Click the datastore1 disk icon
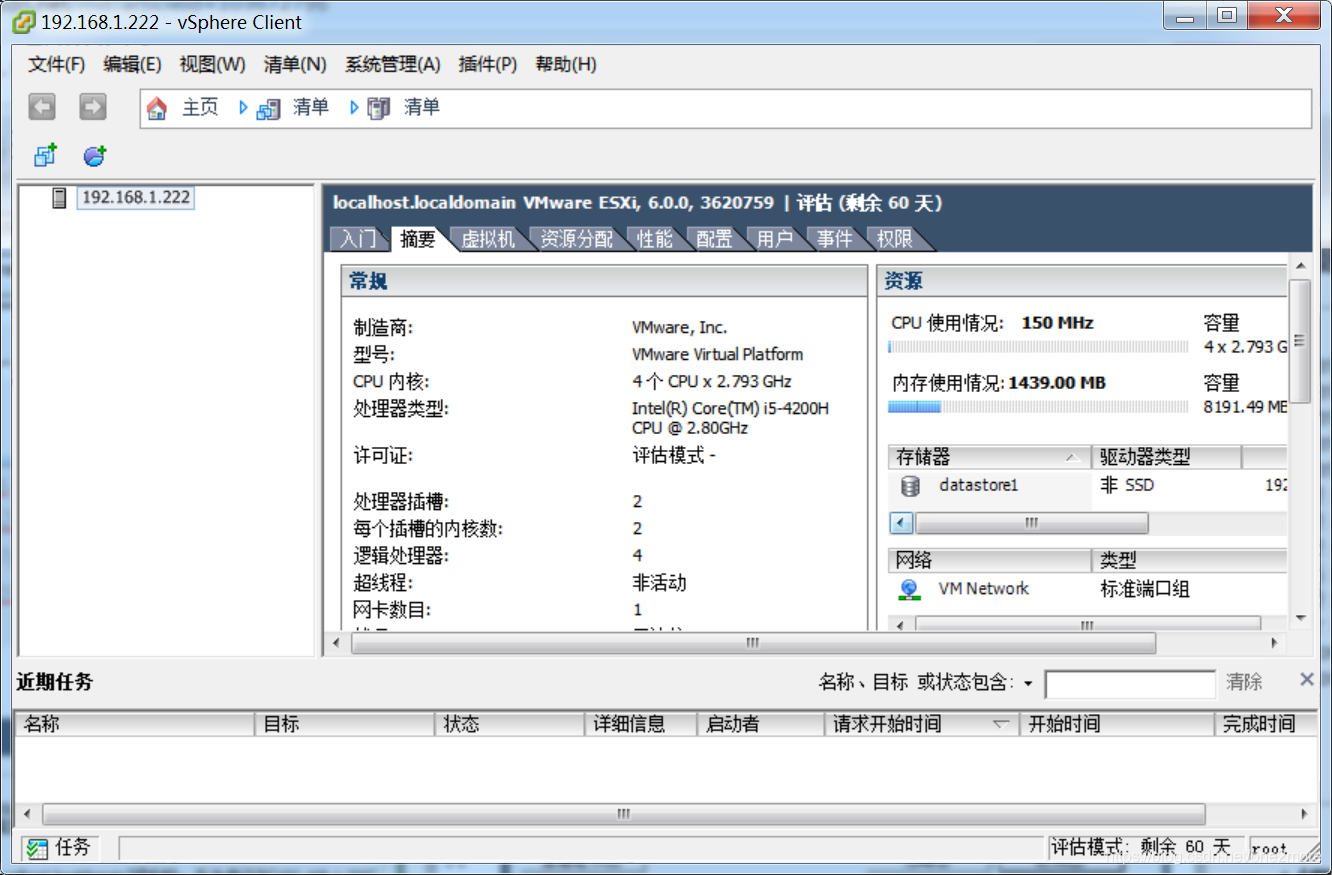The width and height of the screenshot is (1332, 875). click(x=910, y=486)
